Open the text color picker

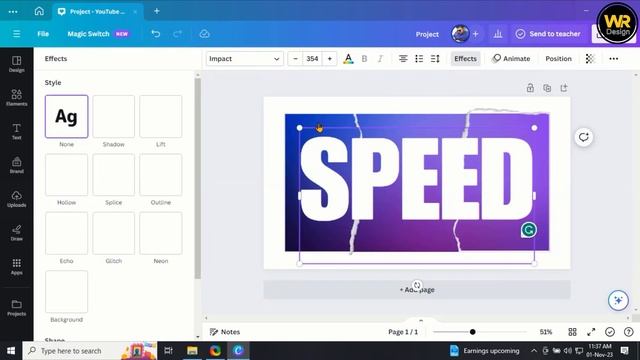[348, 59]
